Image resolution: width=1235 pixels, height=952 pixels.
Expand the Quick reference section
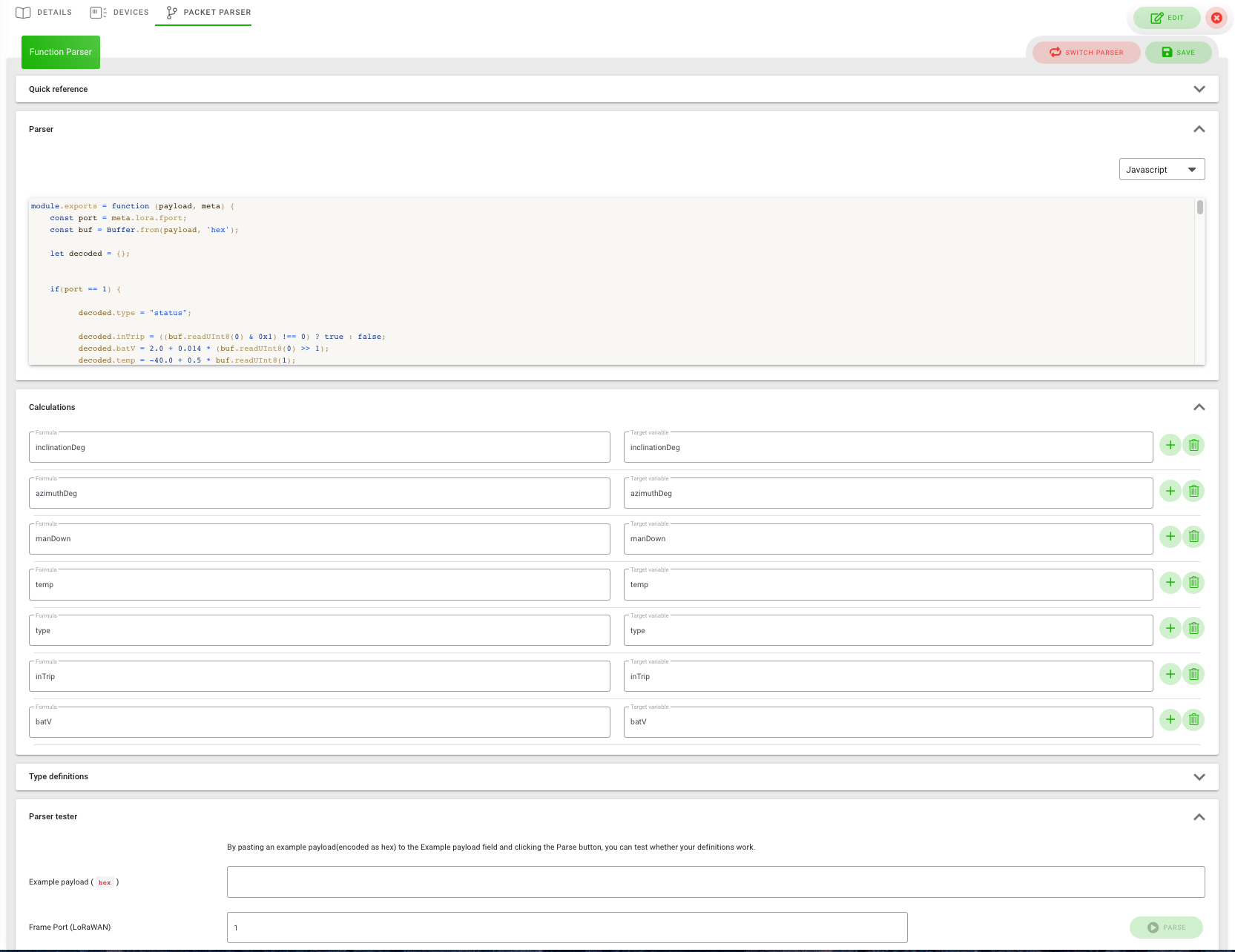[x=1199, y=89]
